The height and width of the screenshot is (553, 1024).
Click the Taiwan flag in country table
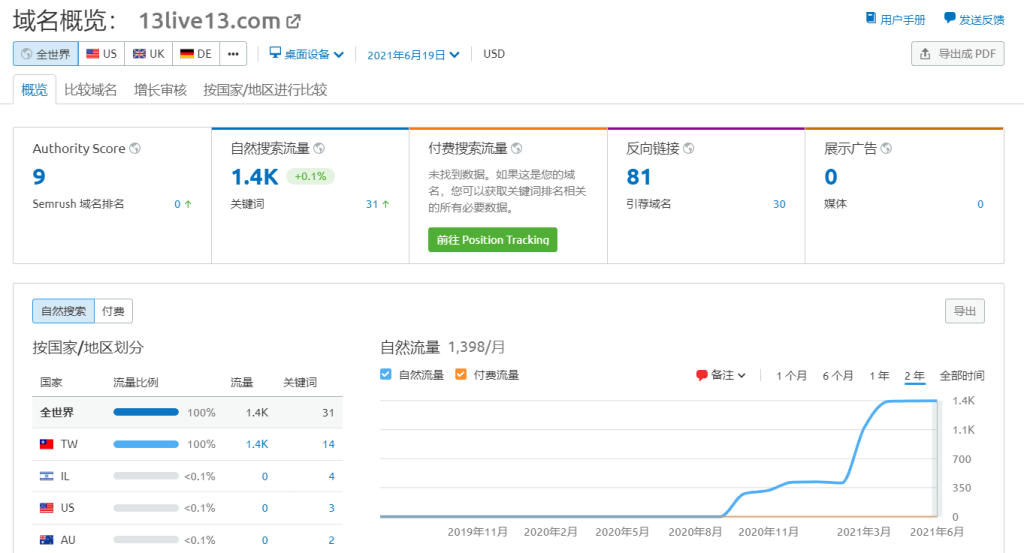46,445
